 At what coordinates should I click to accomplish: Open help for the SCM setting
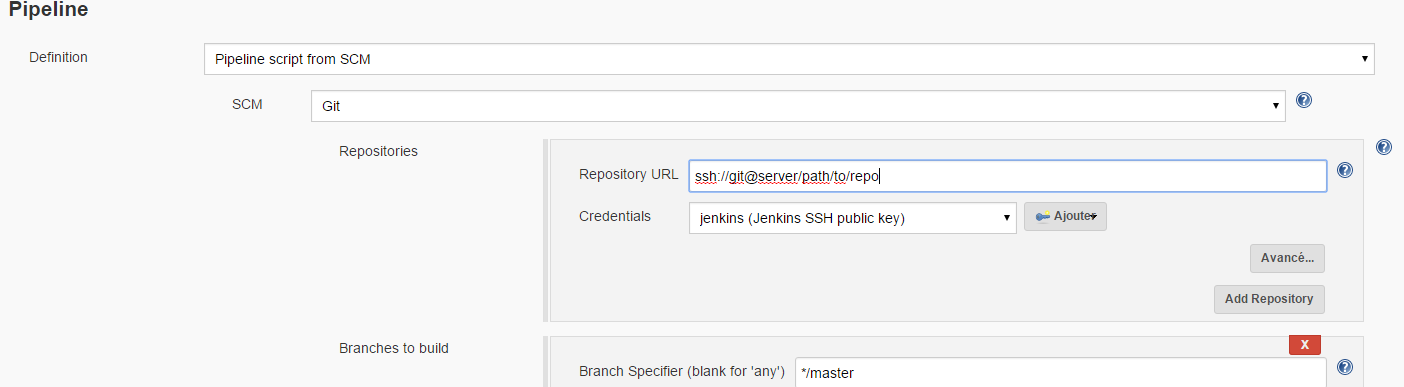pos(1304,101)
